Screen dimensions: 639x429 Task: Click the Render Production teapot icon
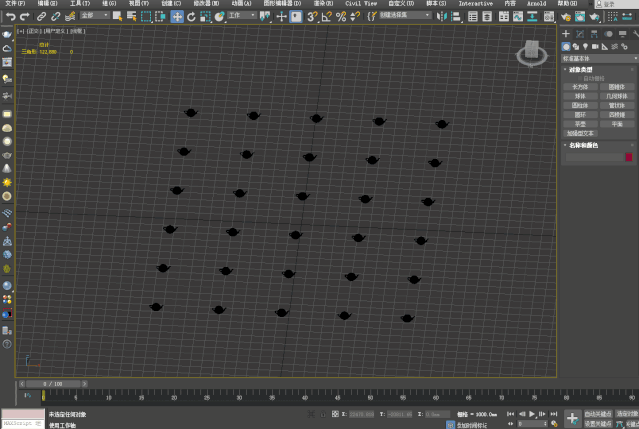click(x=595, y=16)
